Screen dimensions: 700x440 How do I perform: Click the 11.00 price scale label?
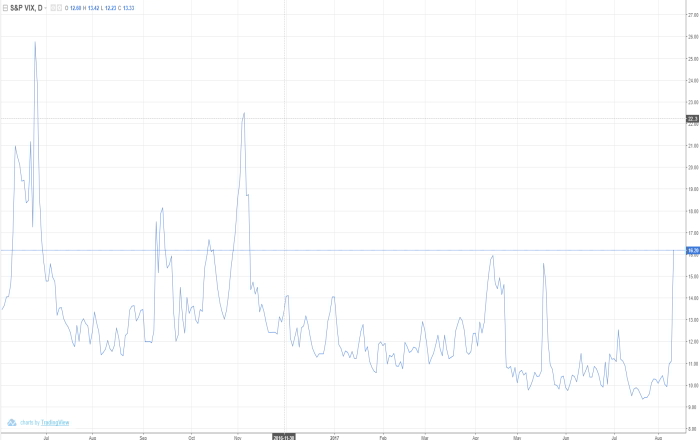[693, 364]
